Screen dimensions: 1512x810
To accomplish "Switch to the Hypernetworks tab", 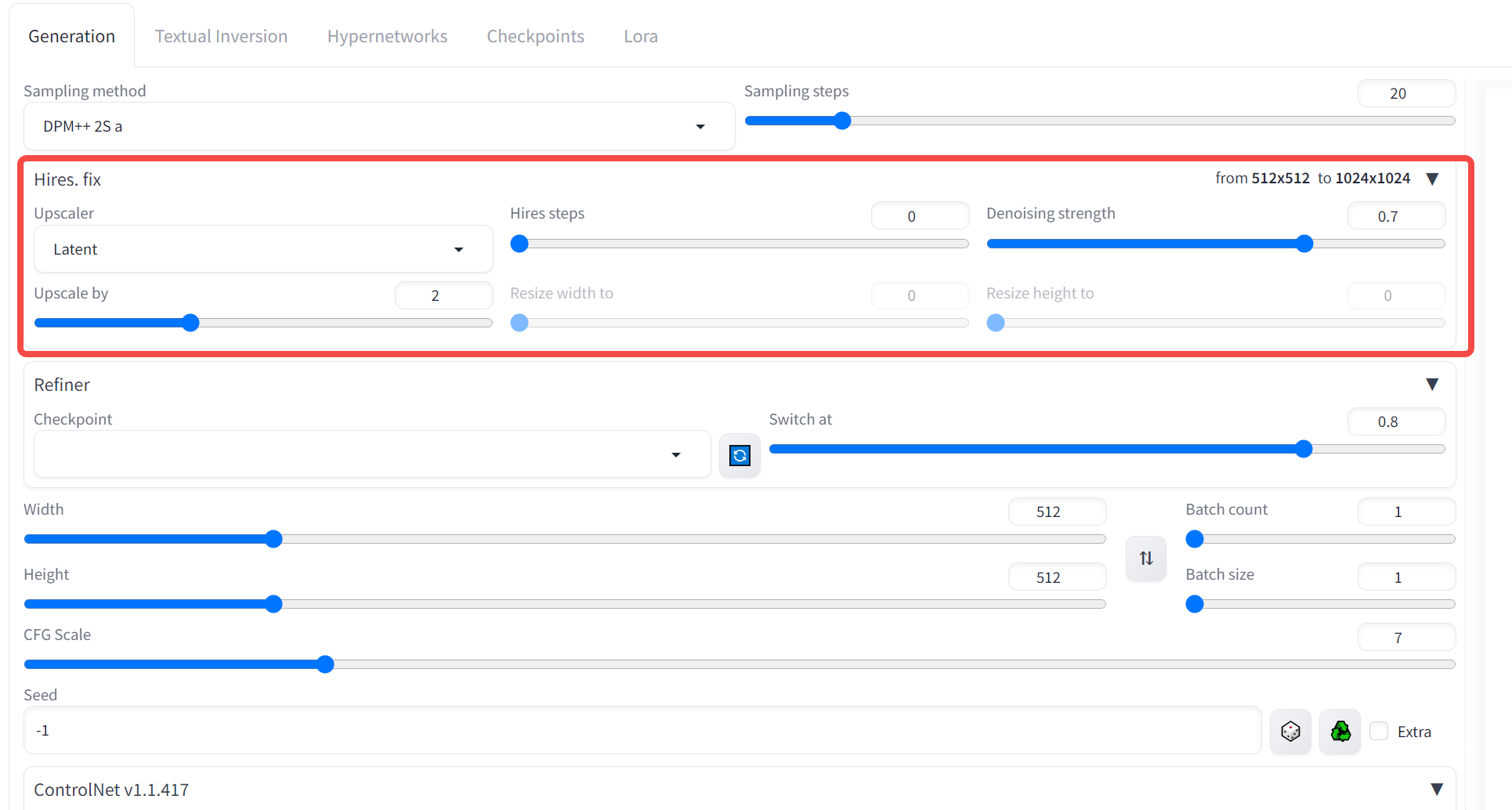I will point(387,36).
